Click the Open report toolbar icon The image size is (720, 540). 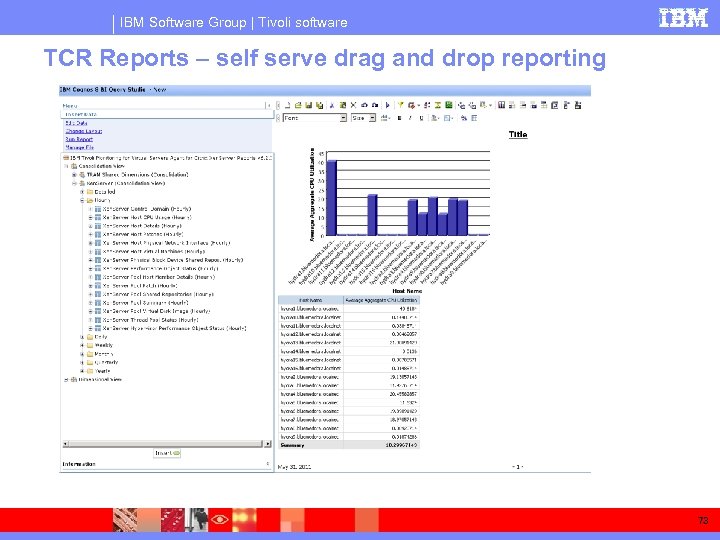click(298, 105)
